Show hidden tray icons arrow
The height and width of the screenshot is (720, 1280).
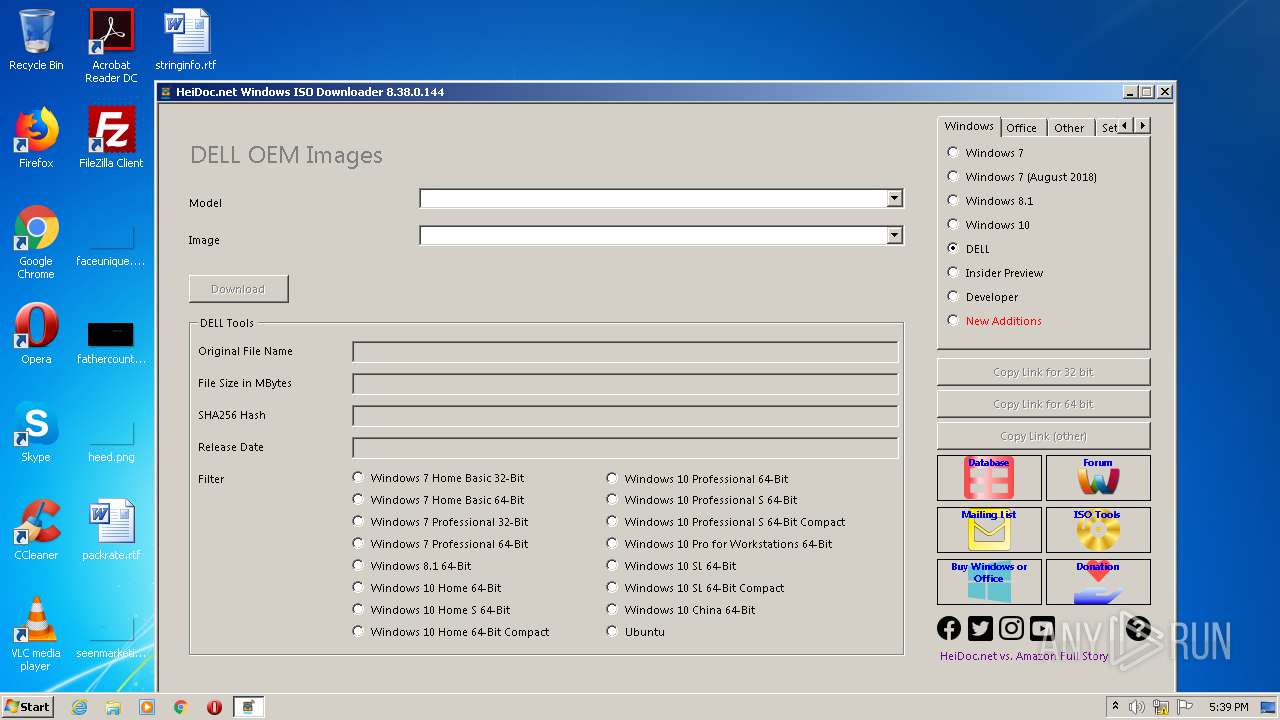coord(1116,707)
